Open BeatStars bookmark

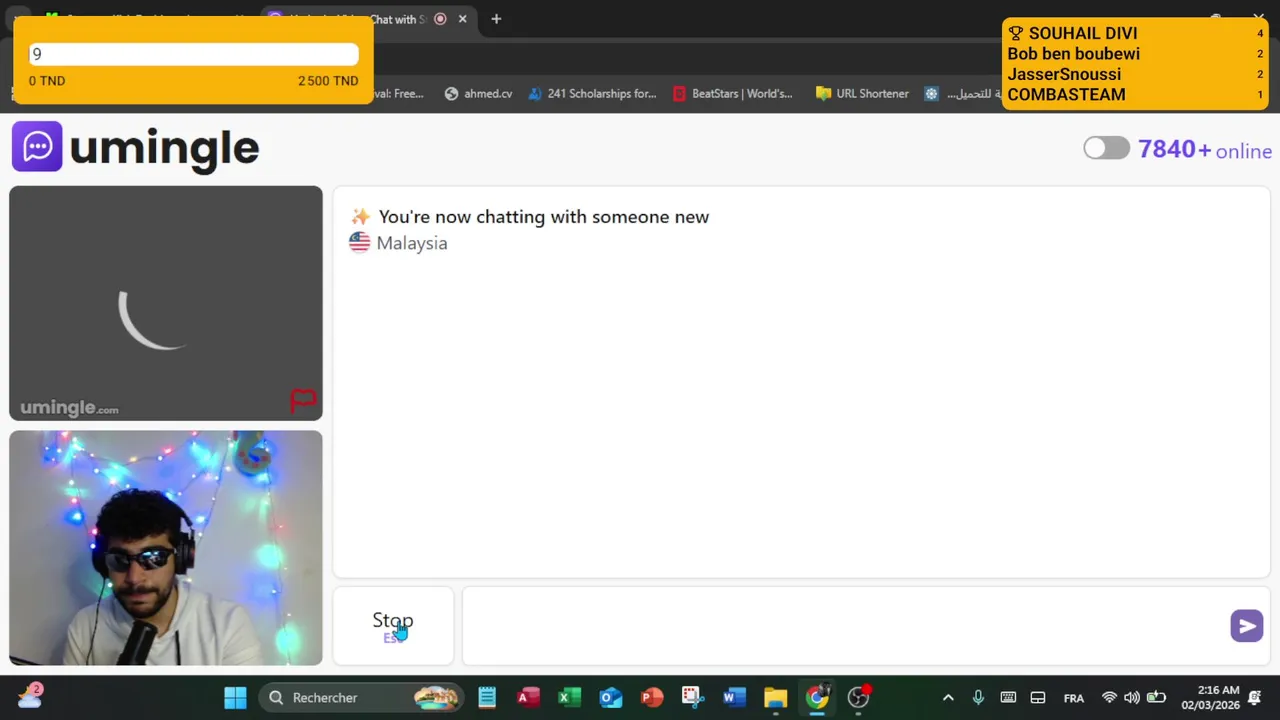click(733, 93)
